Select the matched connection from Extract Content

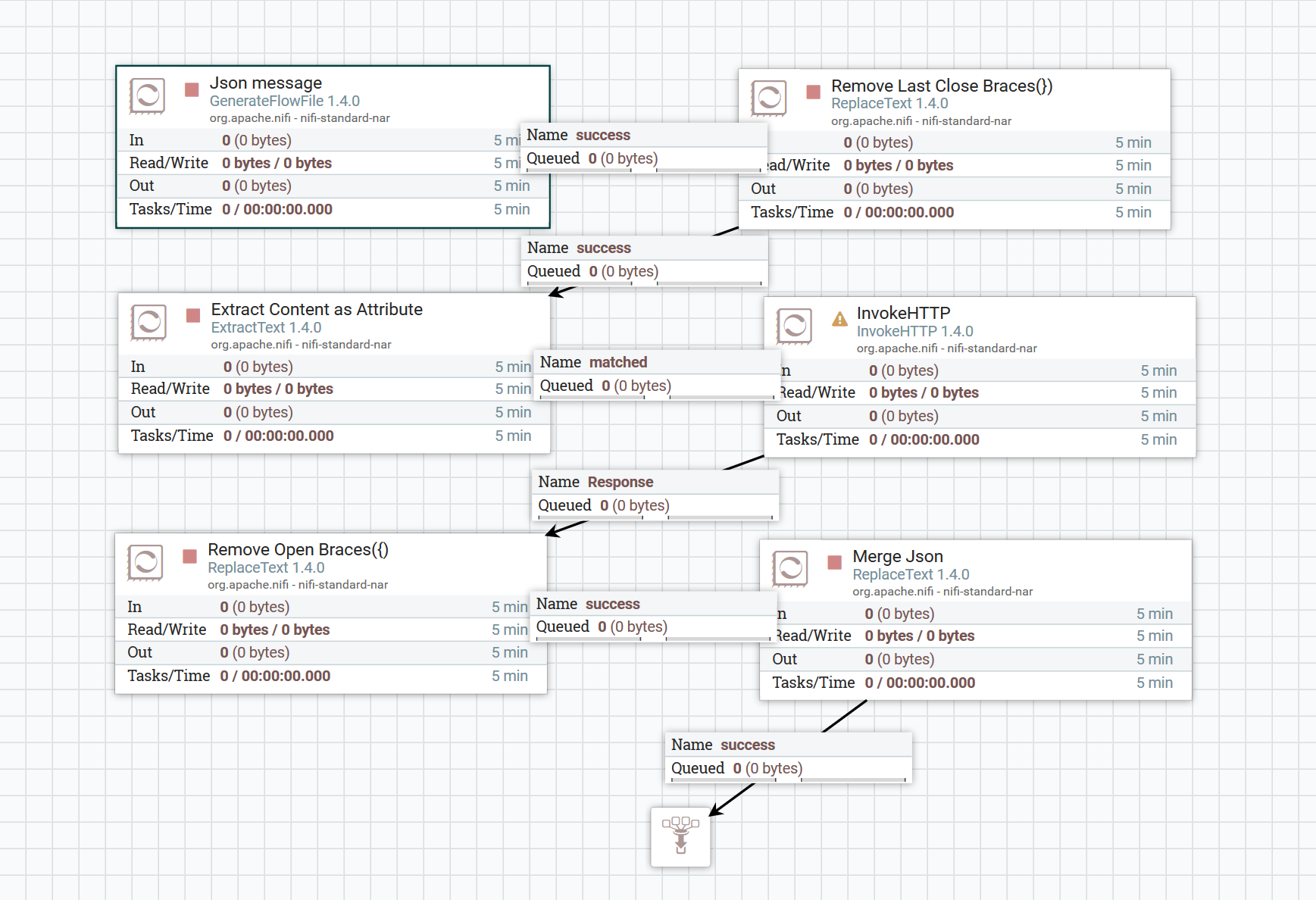click(655, 374)
